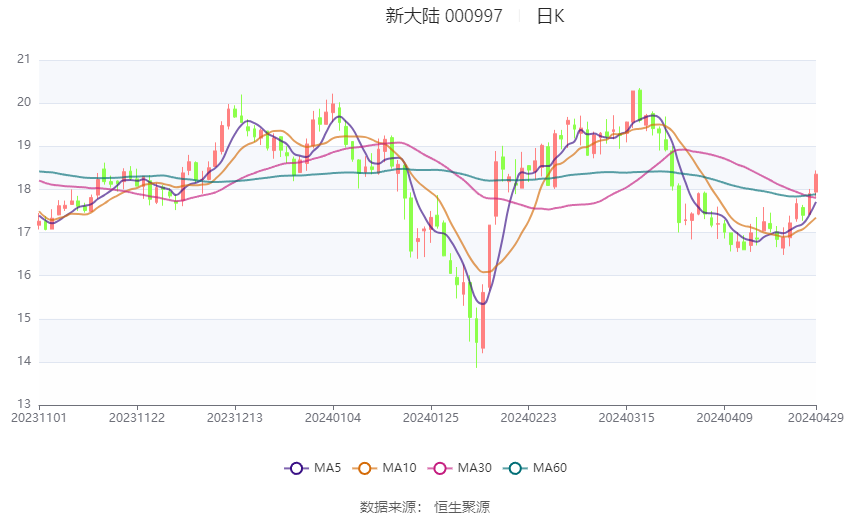Click the 20231213 date axis label
850x517 pixels.
pos(235,418)
